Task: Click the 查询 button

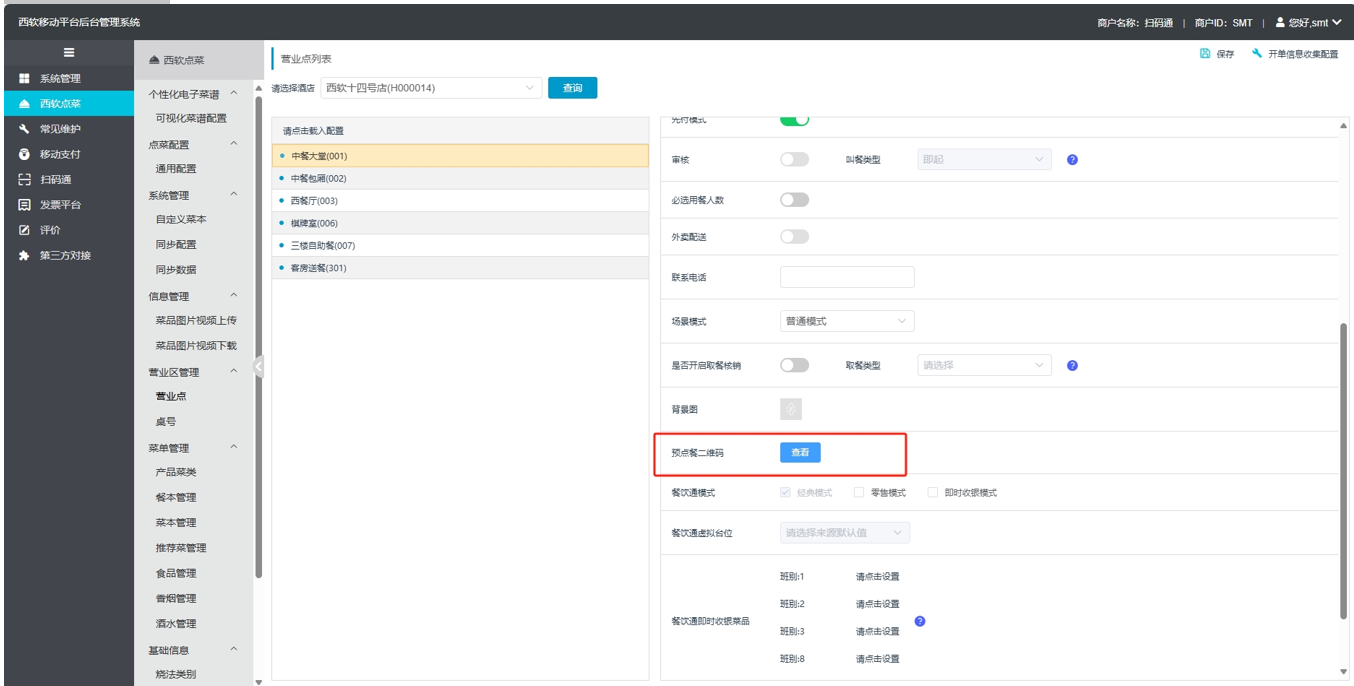Action: [x=572, y=88]
